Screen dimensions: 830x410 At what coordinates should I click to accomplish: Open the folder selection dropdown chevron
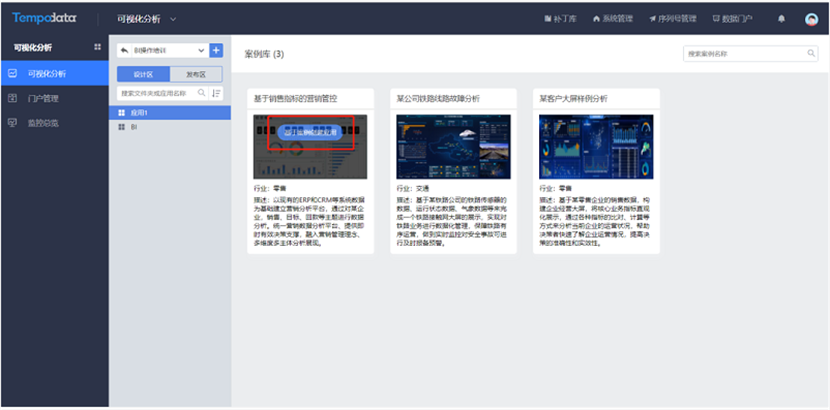(201, 50)
